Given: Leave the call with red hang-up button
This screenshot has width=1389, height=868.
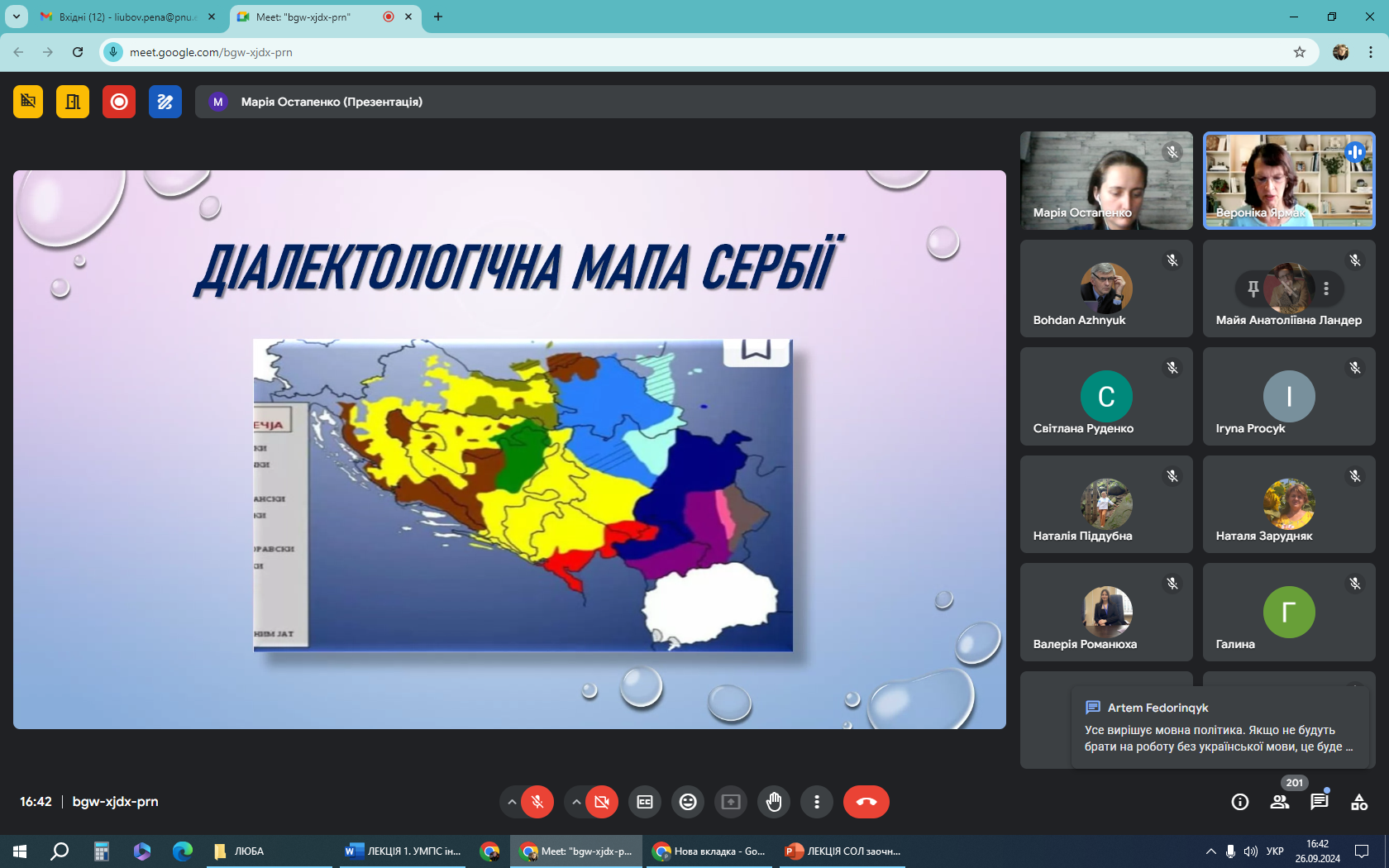Looking at the screenshot, I should pyautogui.click(x=866, y=802).
